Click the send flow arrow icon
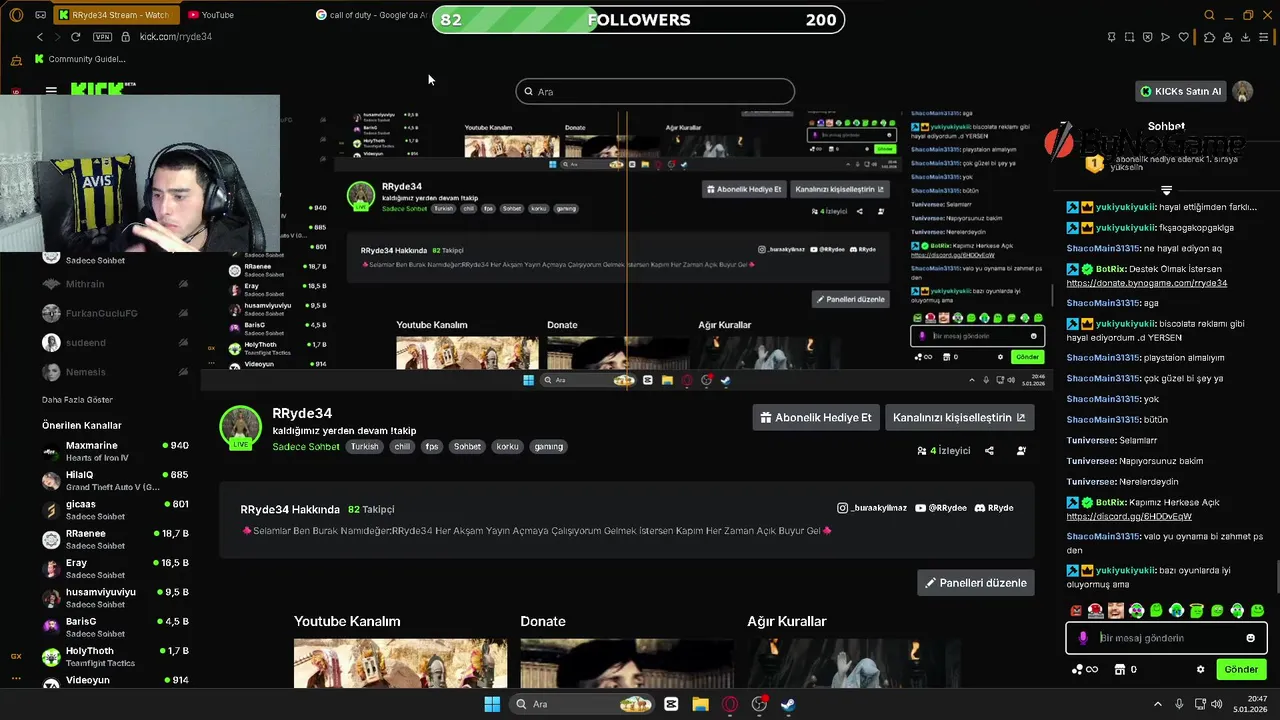The width and height of the screenshot is (1280, 720). [x=1165, y=37]
